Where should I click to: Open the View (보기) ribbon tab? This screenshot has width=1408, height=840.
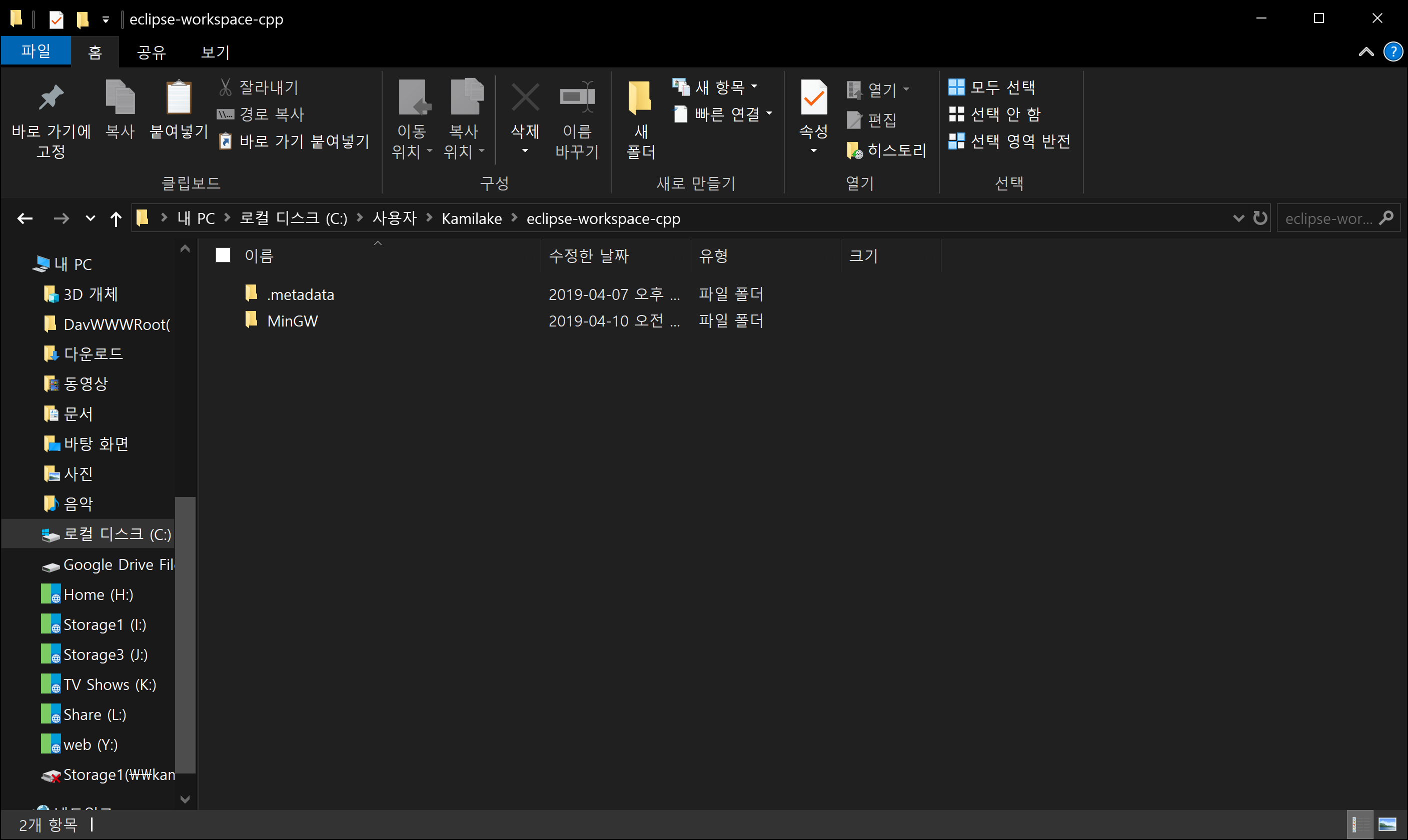pyautogui.click(x=215, y=52)
